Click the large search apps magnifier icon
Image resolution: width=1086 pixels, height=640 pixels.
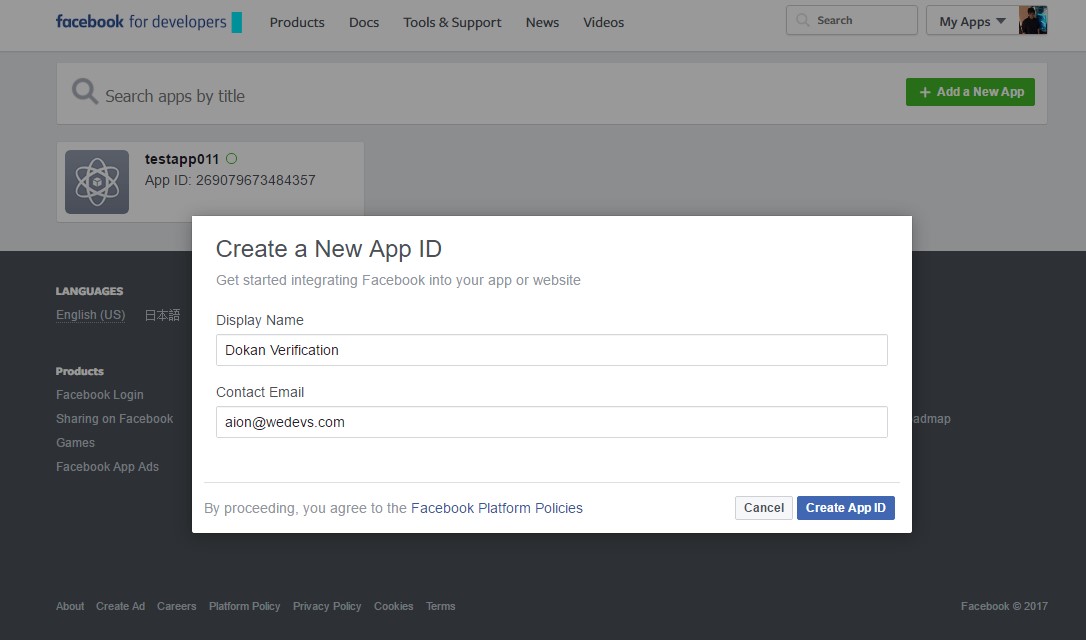(x=84, y=91)
